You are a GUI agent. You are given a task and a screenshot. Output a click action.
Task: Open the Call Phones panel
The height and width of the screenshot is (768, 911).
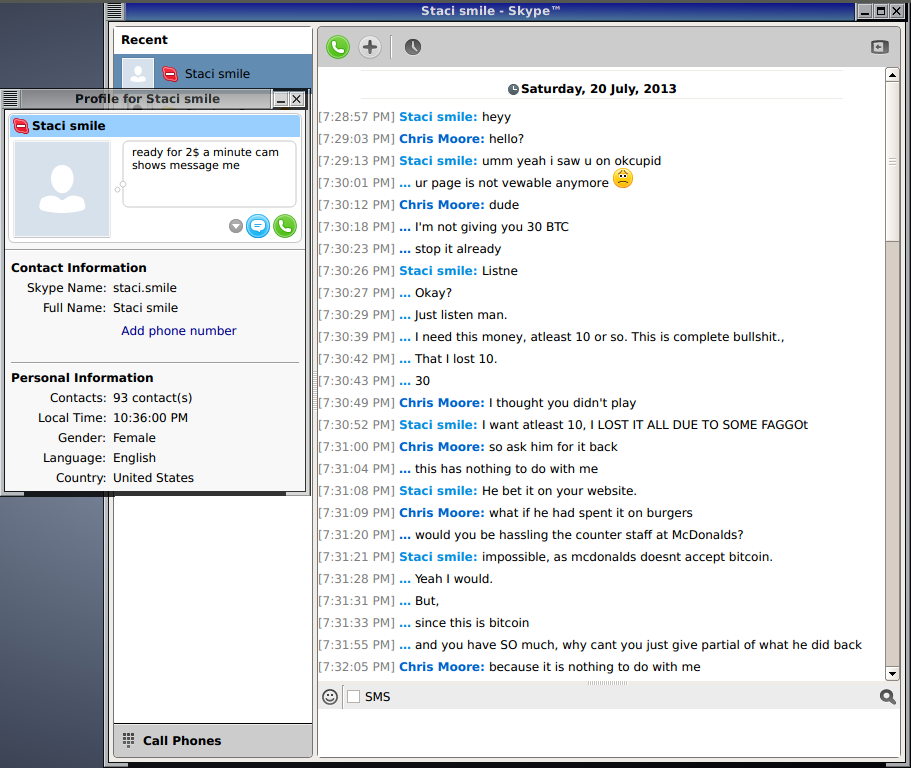pyautogui.click(x=213, y=740)
